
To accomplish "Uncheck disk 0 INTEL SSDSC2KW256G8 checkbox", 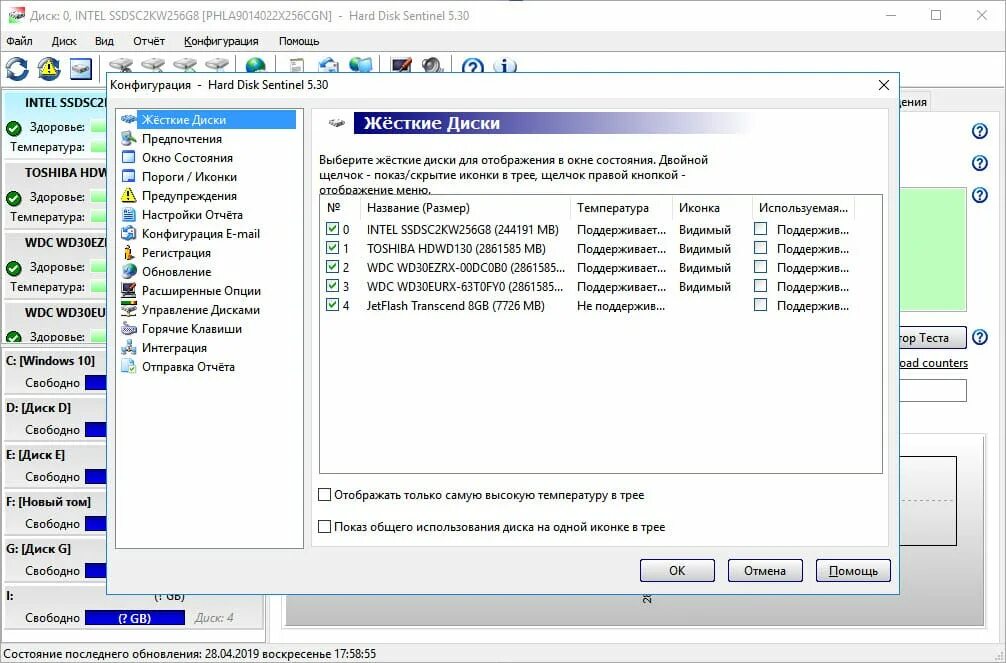I will coord(332,228).
